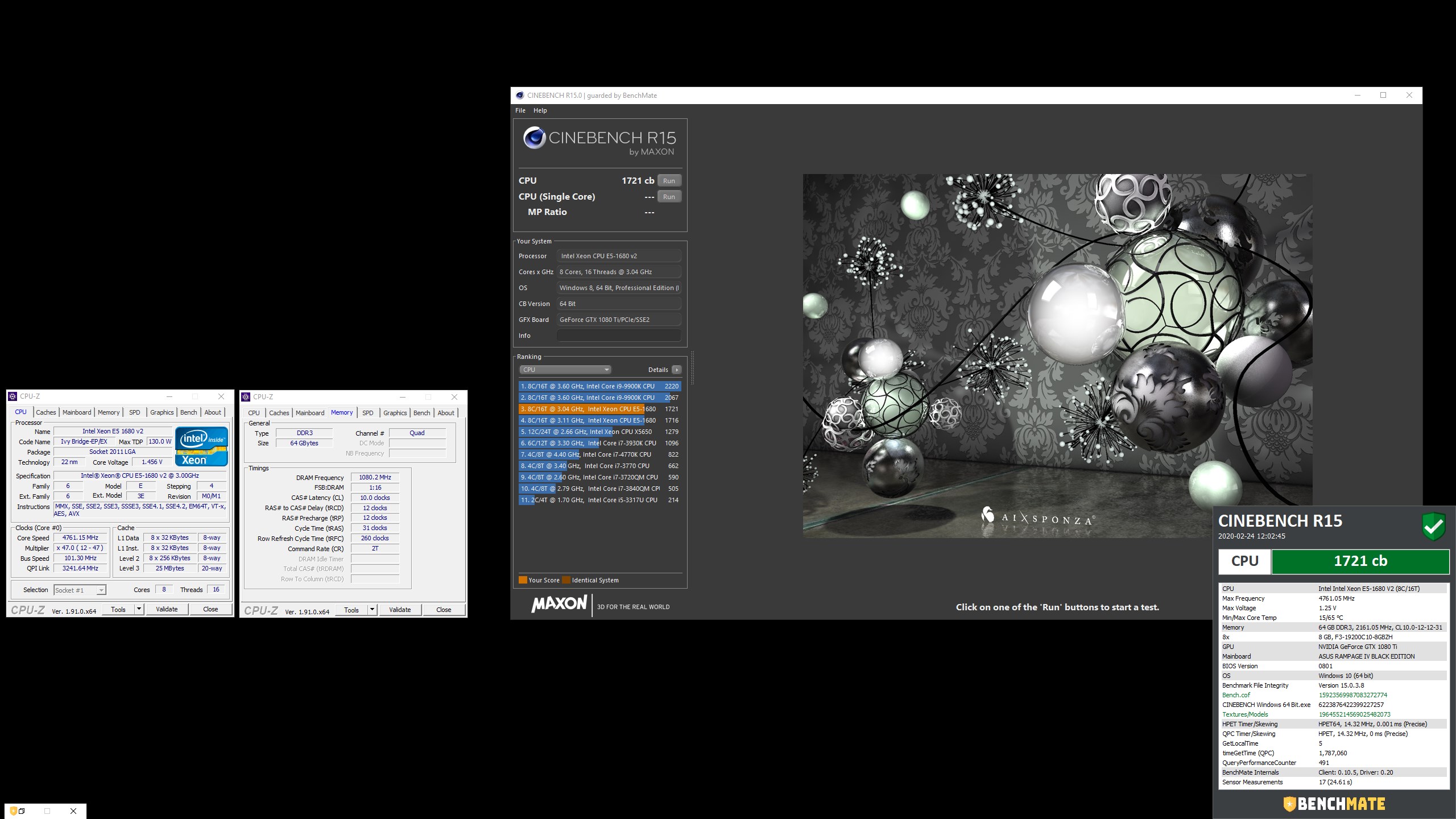Run the CPU benchmark in Cinebench
Screen dimensions: 1456x819
[669, 181]
